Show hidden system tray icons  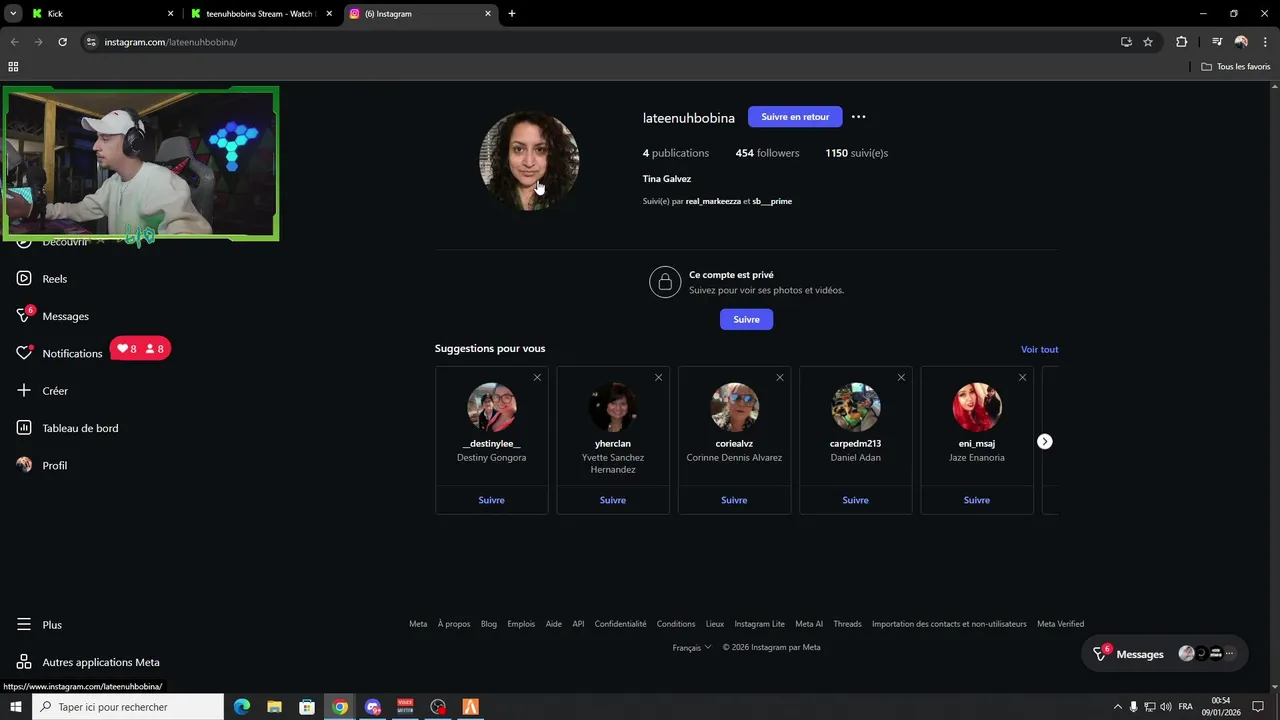(1118, 707)
